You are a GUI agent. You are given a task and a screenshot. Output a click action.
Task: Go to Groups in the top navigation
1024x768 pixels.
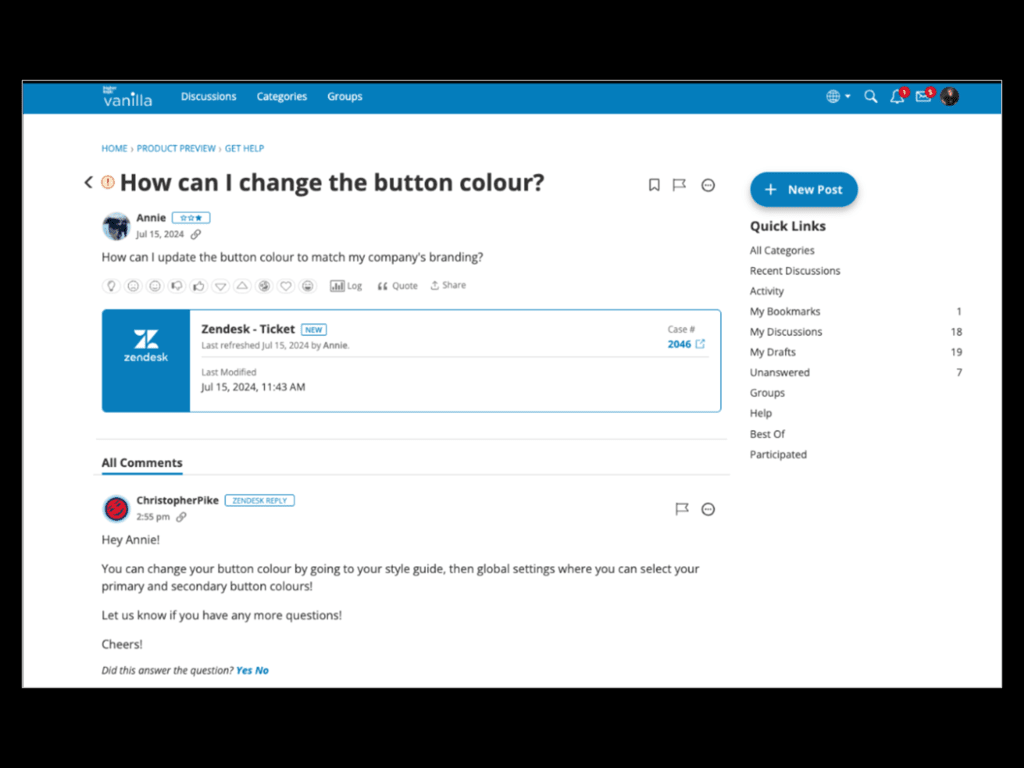(345, 97)
